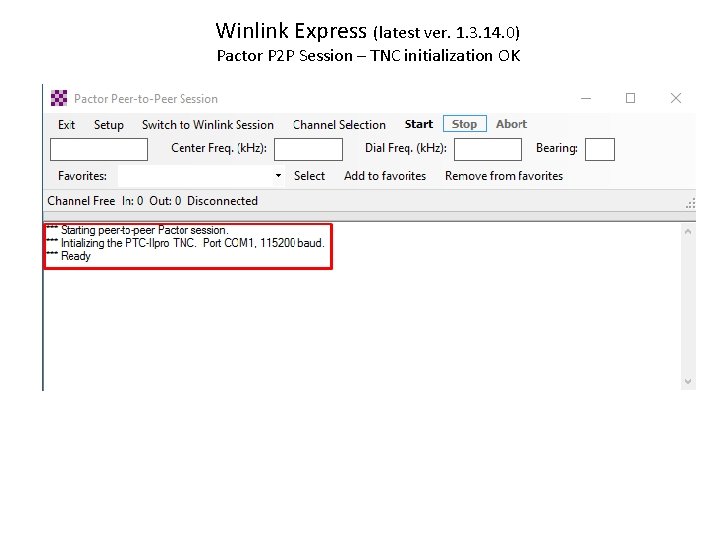
Task: Click Select next to Favorites
Action: point(309,176)
